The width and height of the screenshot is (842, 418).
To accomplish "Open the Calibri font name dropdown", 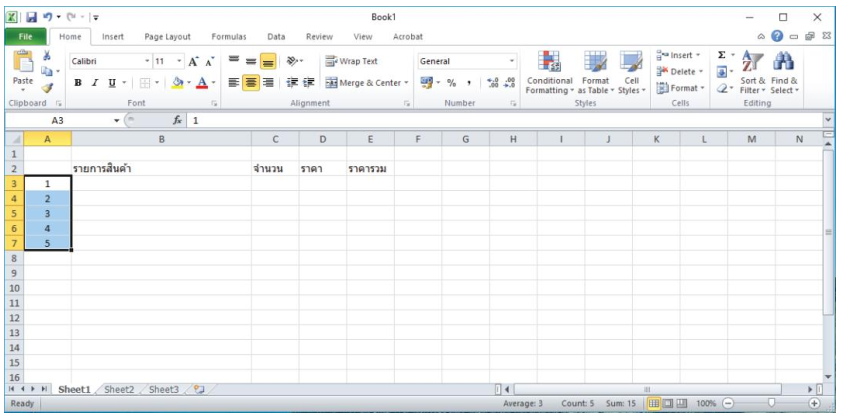I will tap(147, 61).
